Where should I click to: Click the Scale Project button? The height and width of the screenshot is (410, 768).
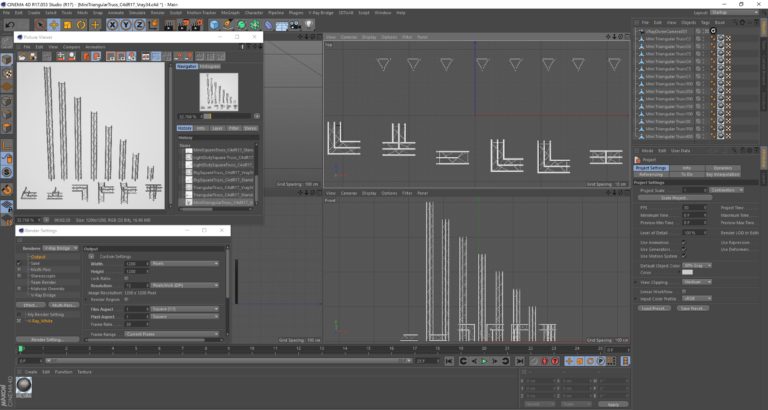click(x=672, y=198)
